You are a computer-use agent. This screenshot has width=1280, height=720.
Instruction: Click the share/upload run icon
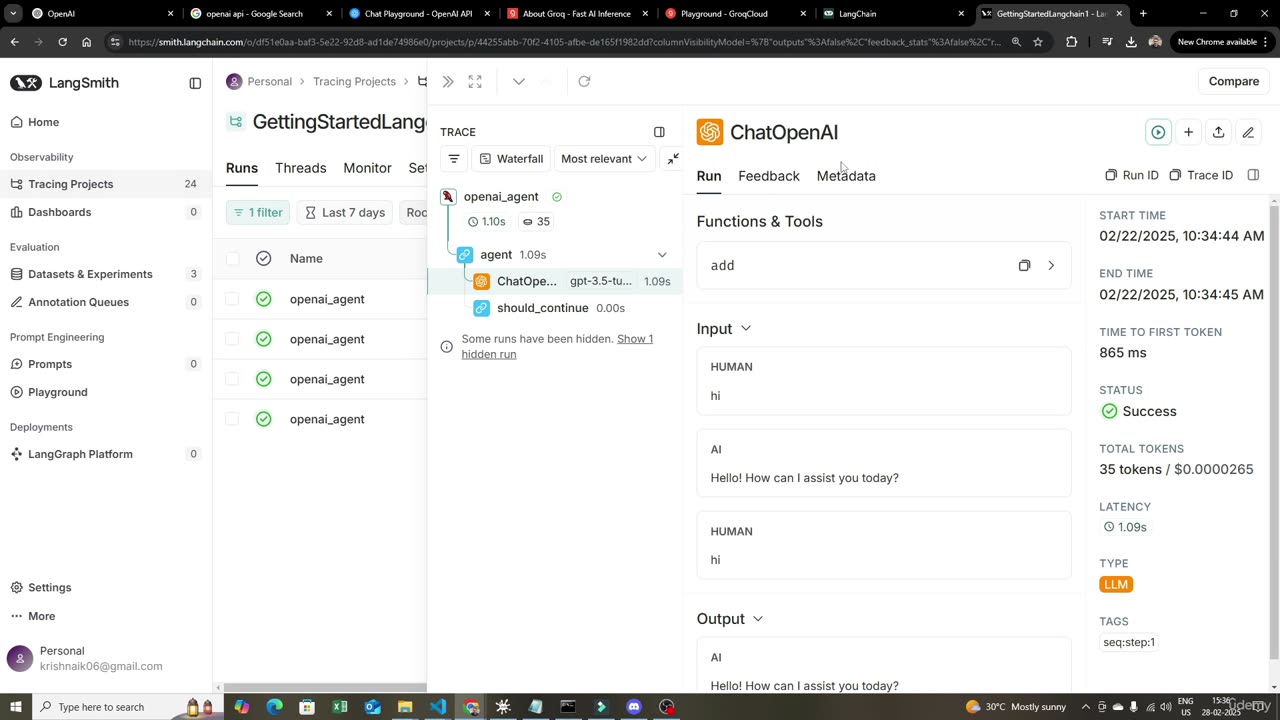(x=1218, y=132)
